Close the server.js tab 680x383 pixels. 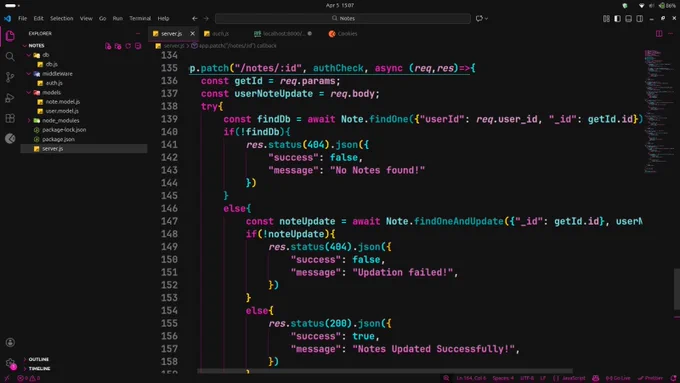193,33
